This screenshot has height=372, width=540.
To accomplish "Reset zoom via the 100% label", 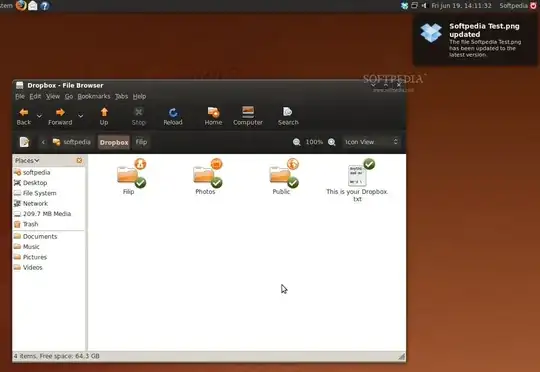I will (314, 142).
